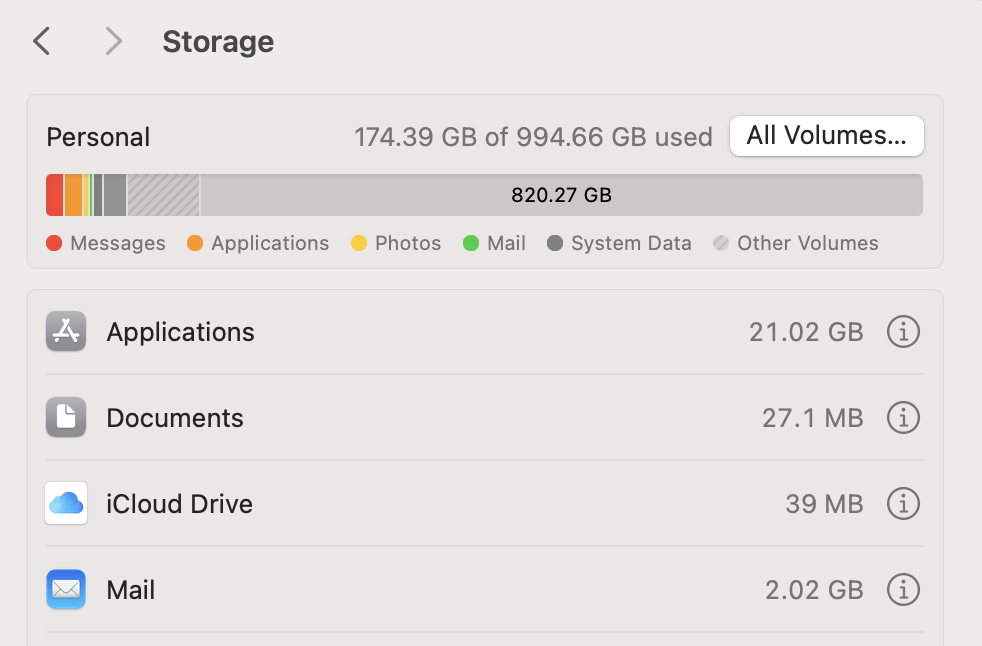Click the back navigation chevron

[41, 41]
